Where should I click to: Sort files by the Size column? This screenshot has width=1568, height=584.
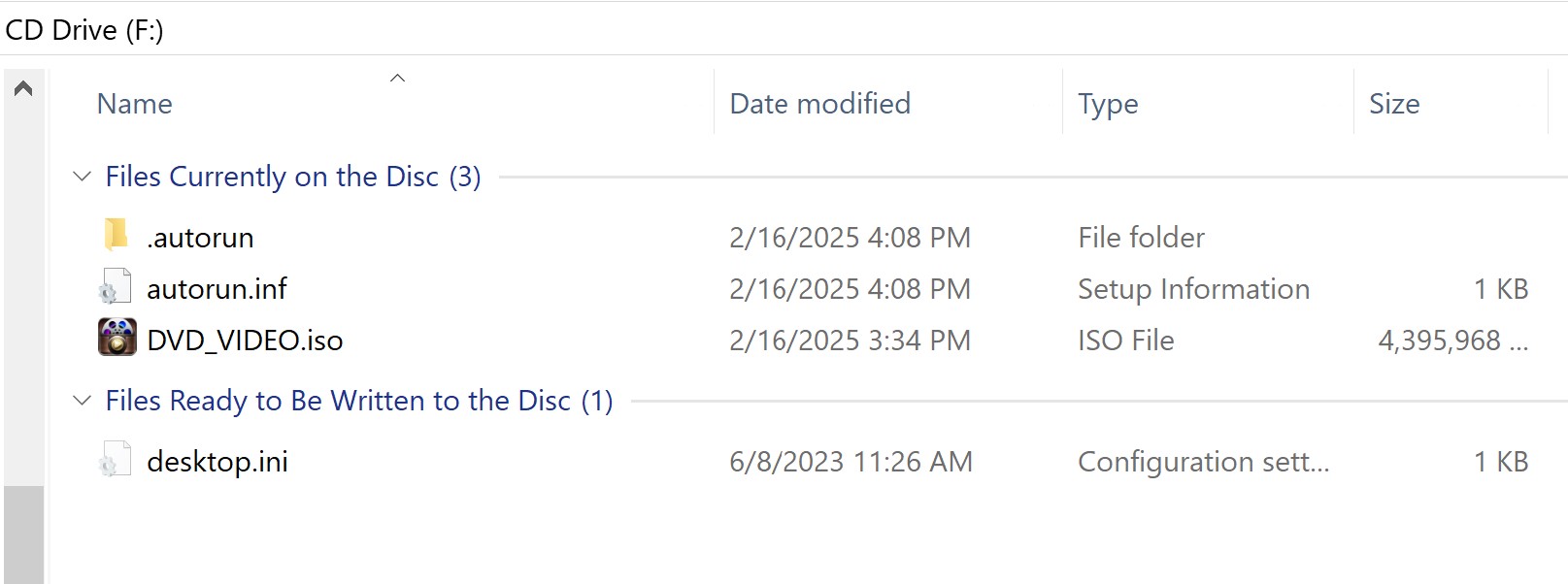point(1394,104)
